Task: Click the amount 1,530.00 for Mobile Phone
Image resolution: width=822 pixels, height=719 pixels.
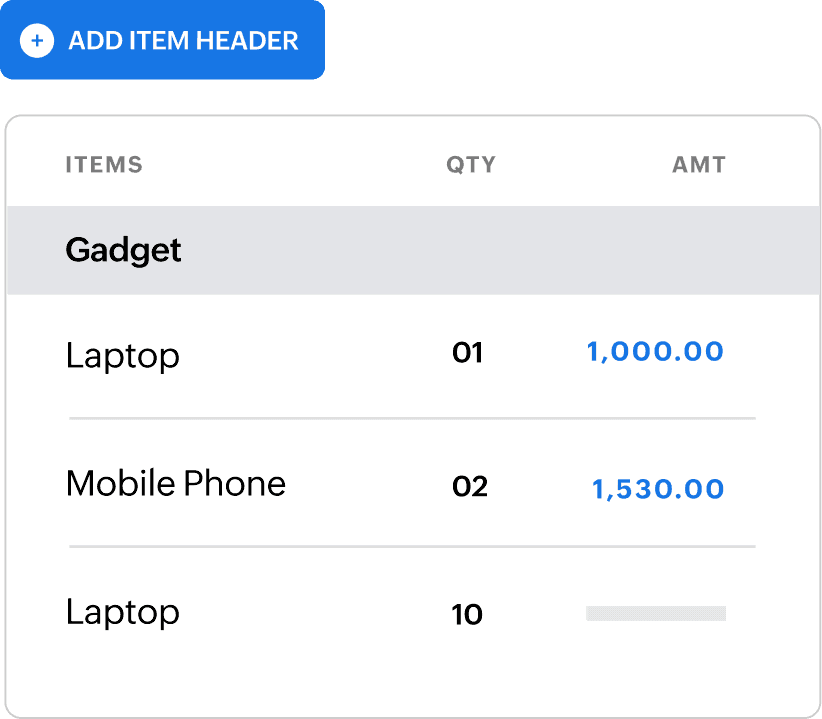Action: coord(656,489)
